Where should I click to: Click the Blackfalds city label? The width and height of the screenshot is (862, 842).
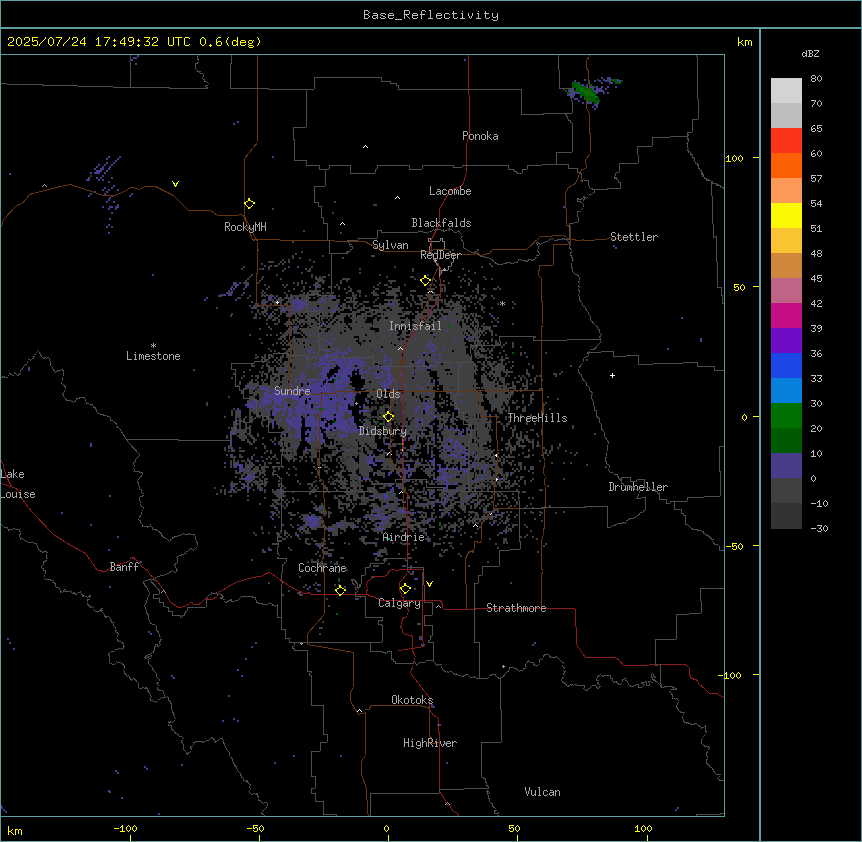point(441,223)
